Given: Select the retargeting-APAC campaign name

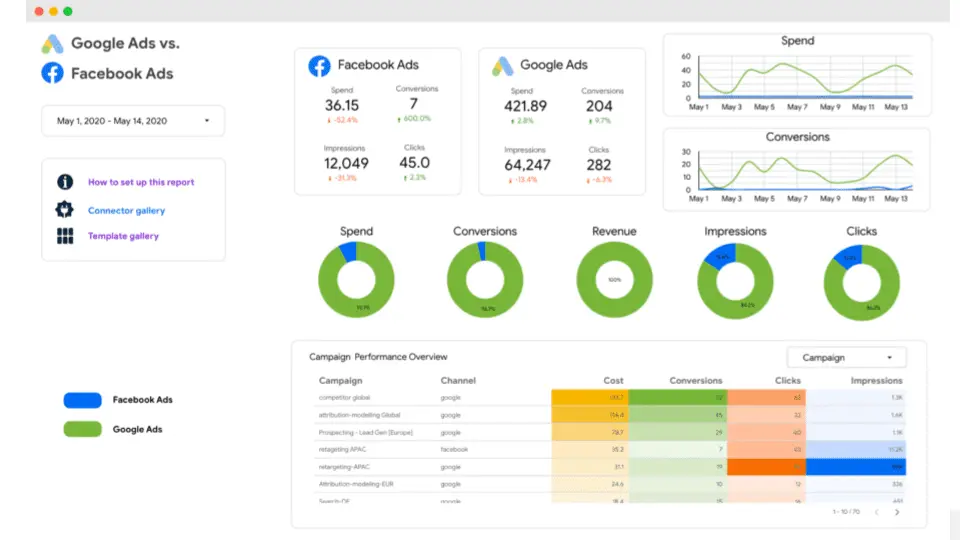Looking at the screenshot, I should [344, 467].
